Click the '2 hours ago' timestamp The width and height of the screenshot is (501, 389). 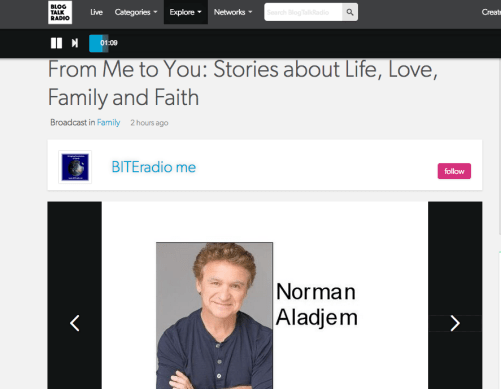tap(149, 123)
